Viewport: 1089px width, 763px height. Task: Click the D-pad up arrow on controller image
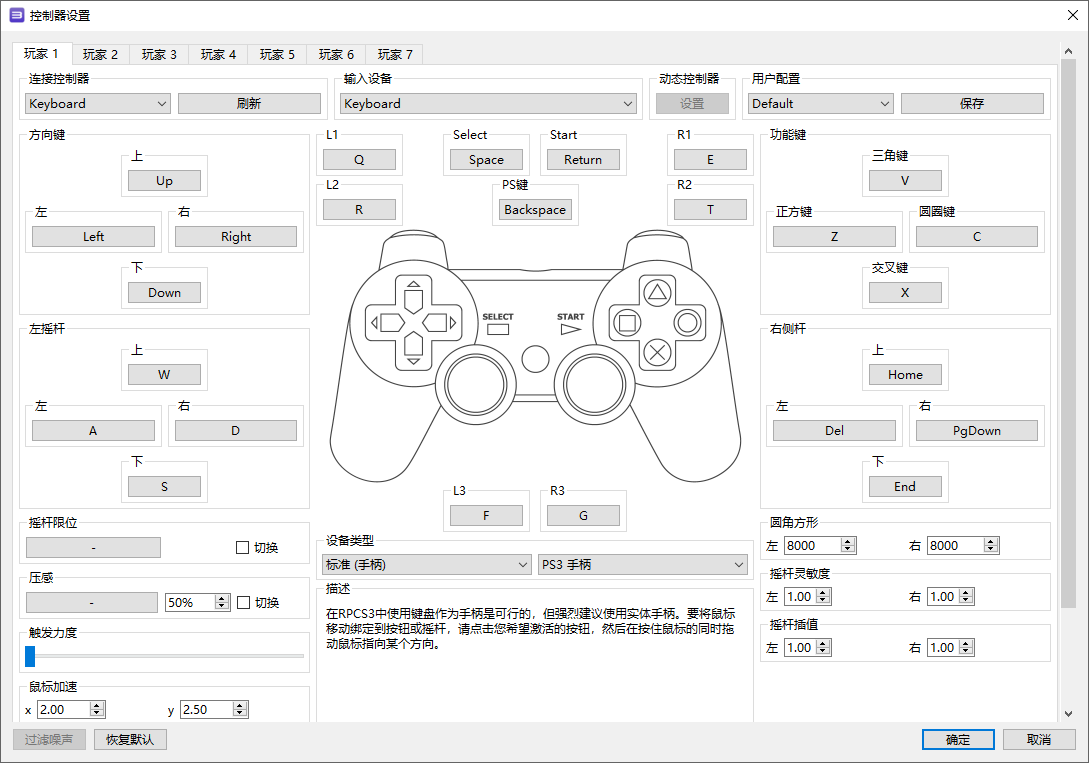coord(413,296)
